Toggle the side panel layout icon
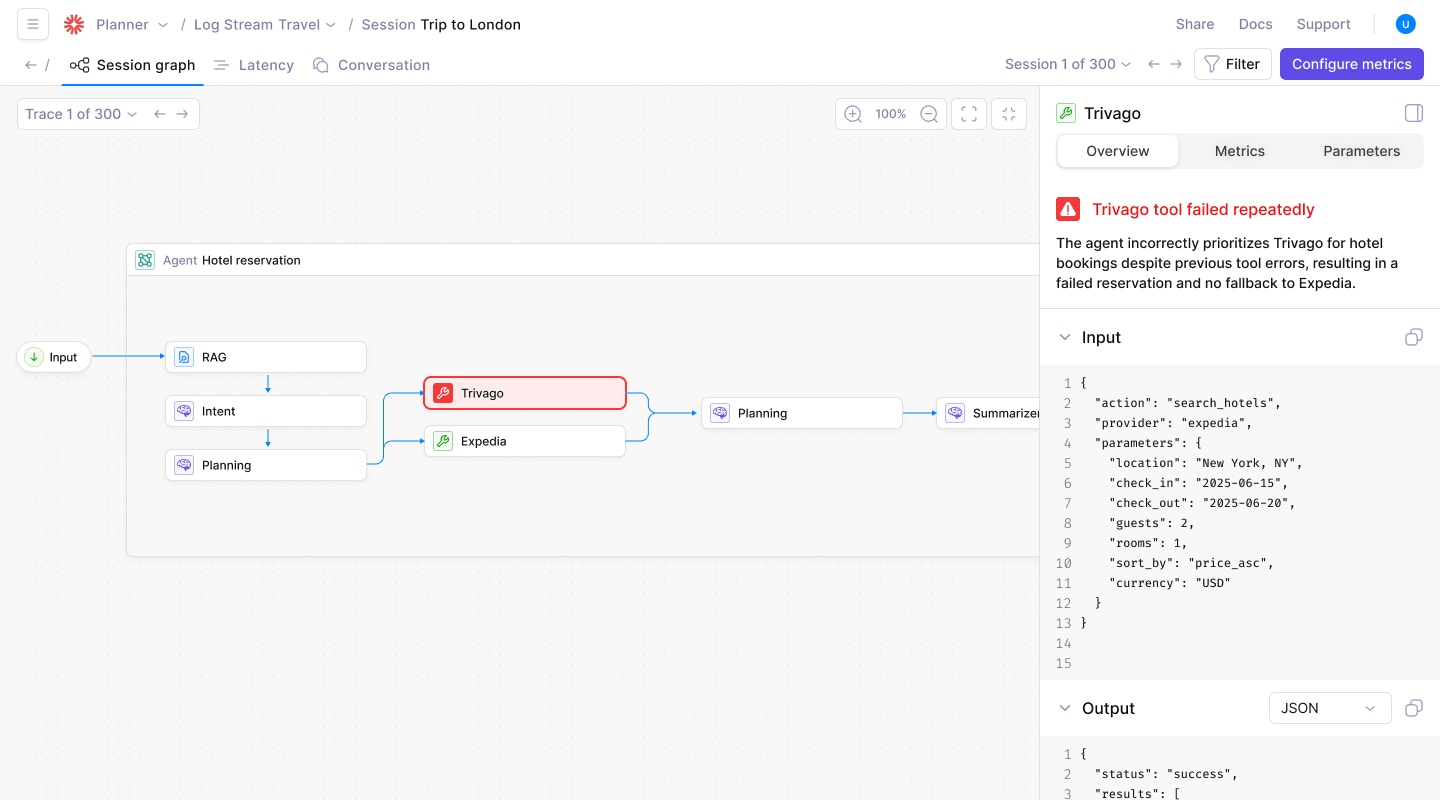Viewport: 1440px width, 800px height. (x=1413, y=113)
